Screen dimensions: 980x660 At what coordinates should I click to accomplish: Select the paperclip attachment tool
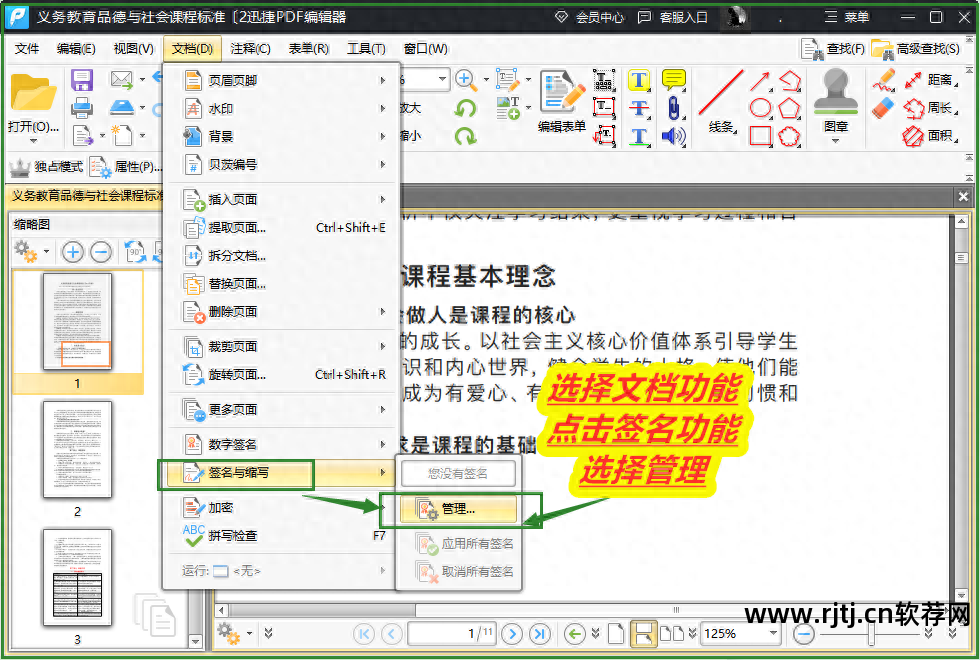coord(673,108)
